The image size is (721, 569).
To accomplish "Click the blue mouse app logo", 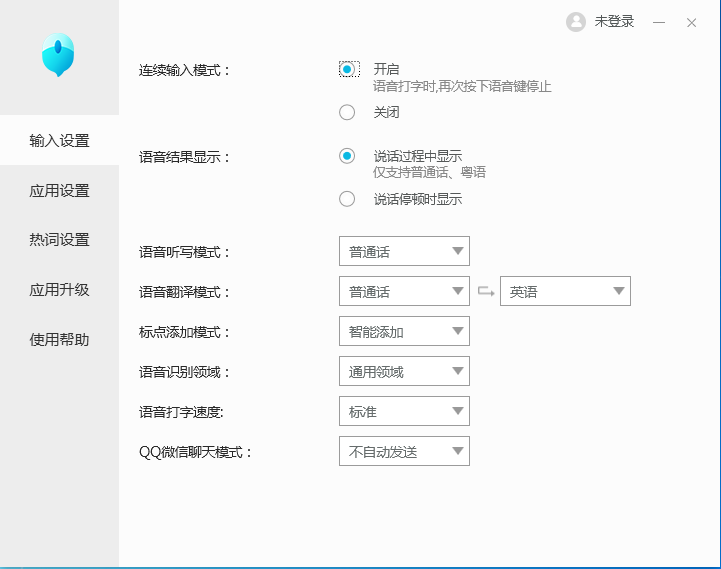I will tap(58, 55).
